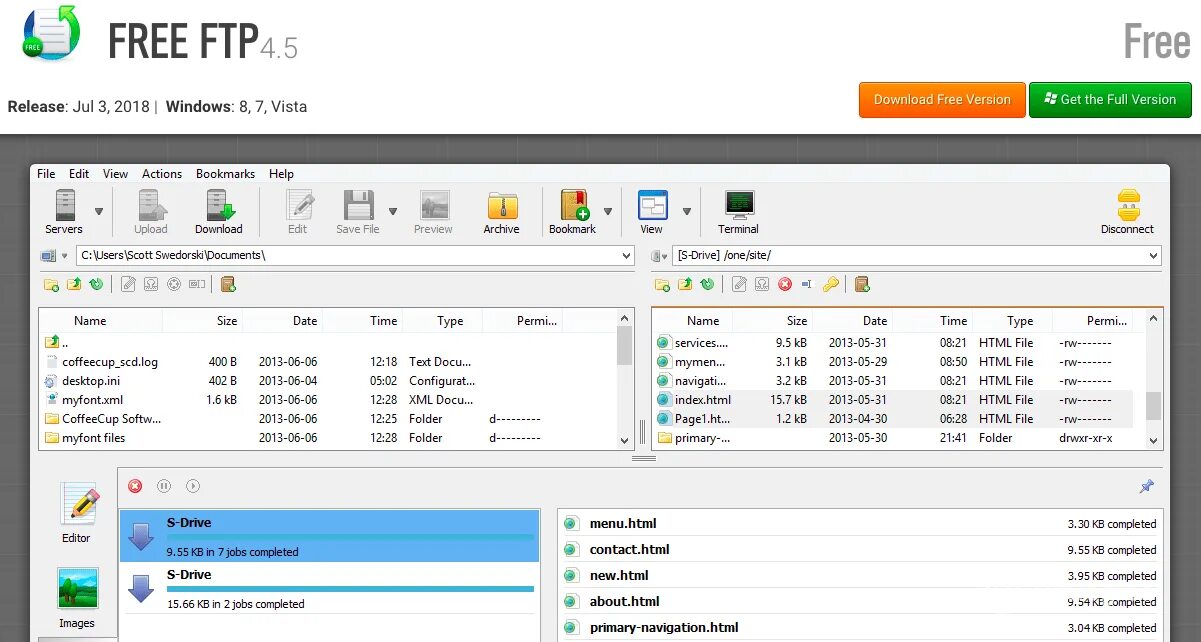Go up one folder in local pane

(x=73, y=285)
